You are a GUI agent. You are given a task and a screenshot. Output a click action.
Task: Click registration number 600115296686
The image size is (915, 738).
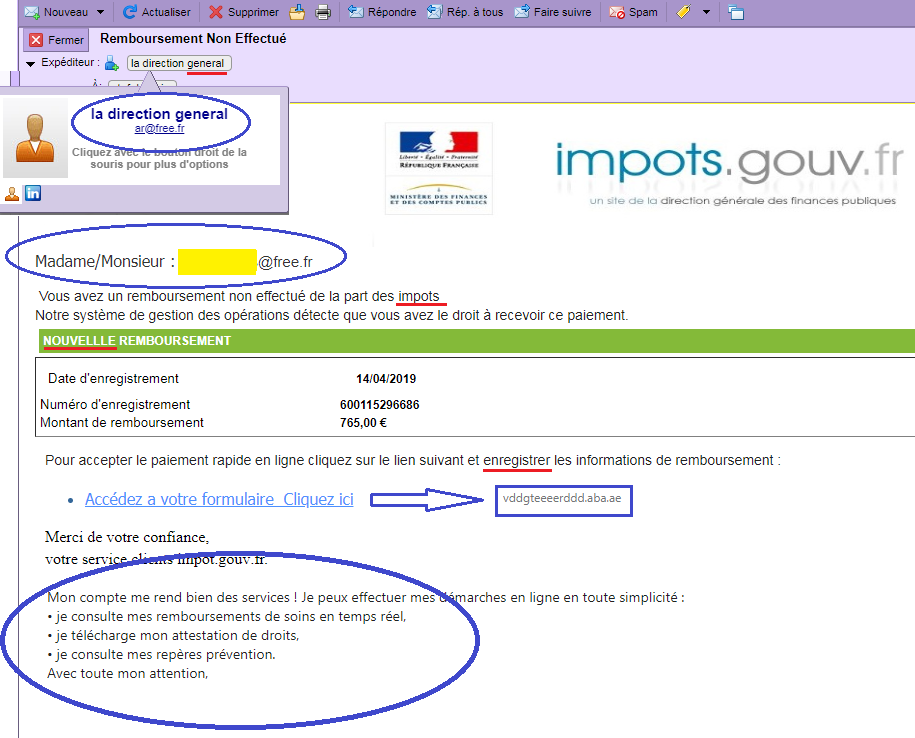point(379,405)
